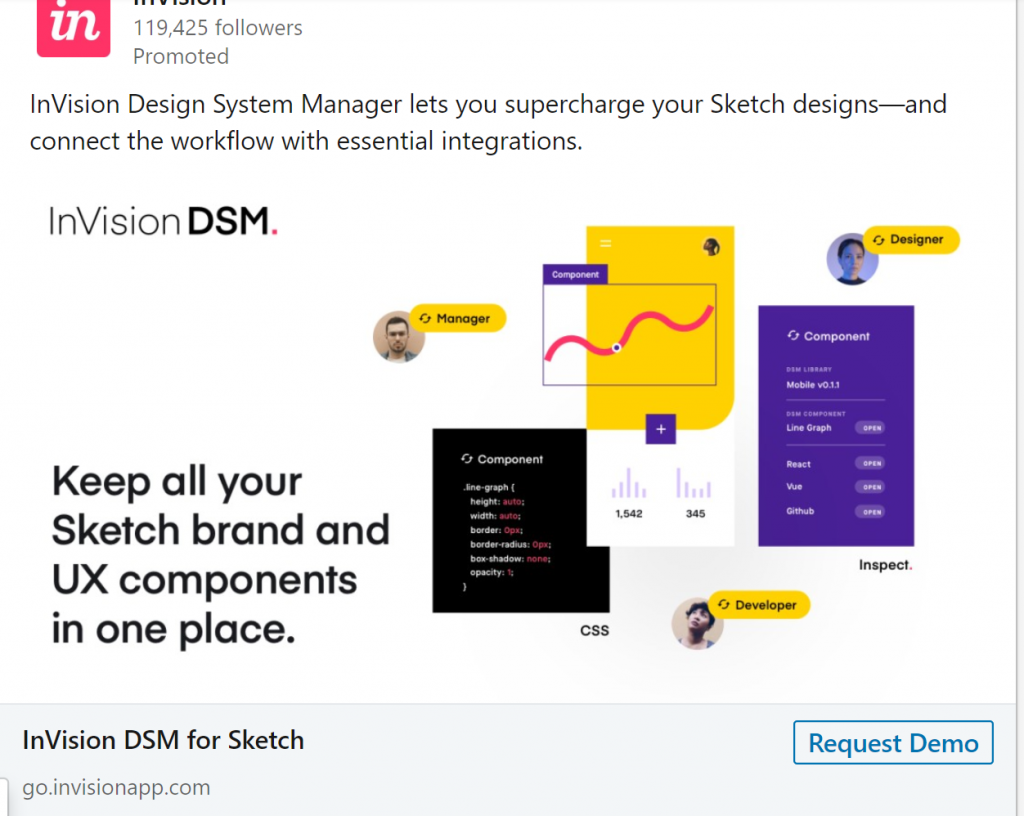Click the Mobile v0.1.1 library text
1024x816 pixels.
click(813, 384)
